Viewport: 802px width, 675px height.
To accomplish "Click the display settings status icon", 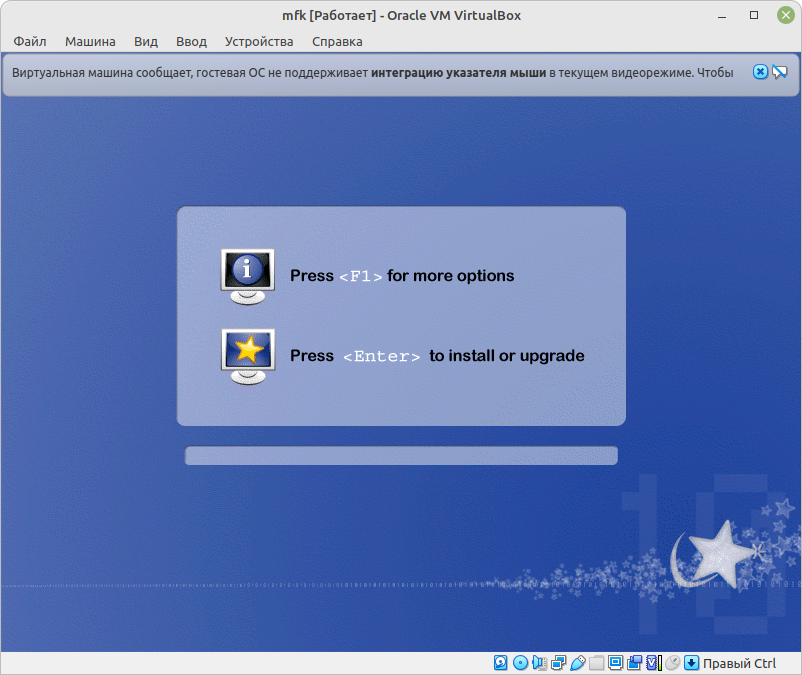I will [615, 663].
